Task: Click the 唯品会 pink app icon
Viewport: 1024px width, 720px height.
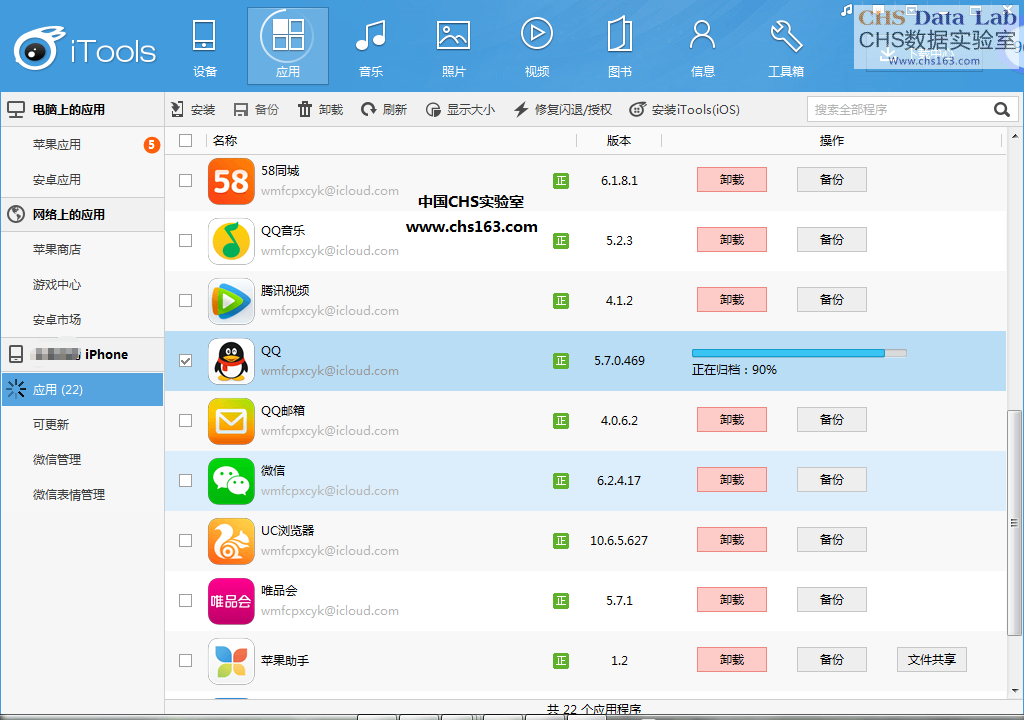Action: point(231,601)
